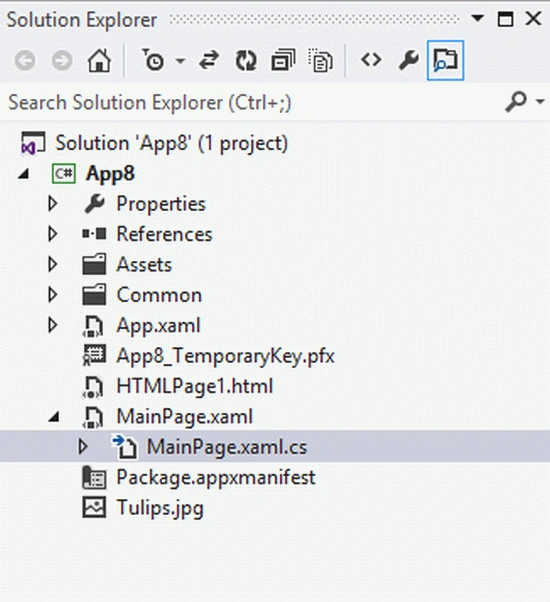Select Tulips.jpg file
This screenshot has height=602, width=550.
click(160, 508)
